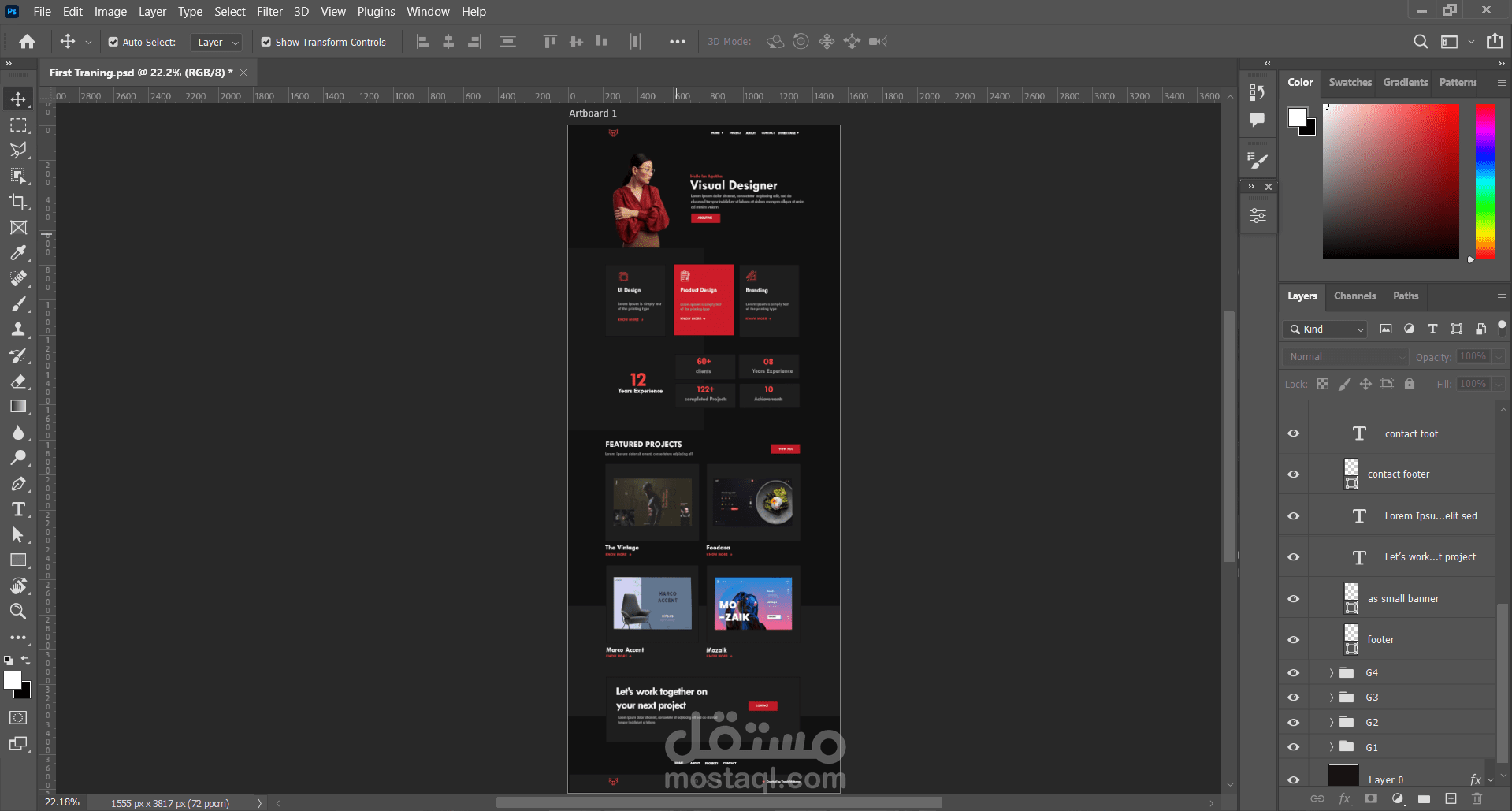
Task: Select the Eraser tool
Action: 18,381
